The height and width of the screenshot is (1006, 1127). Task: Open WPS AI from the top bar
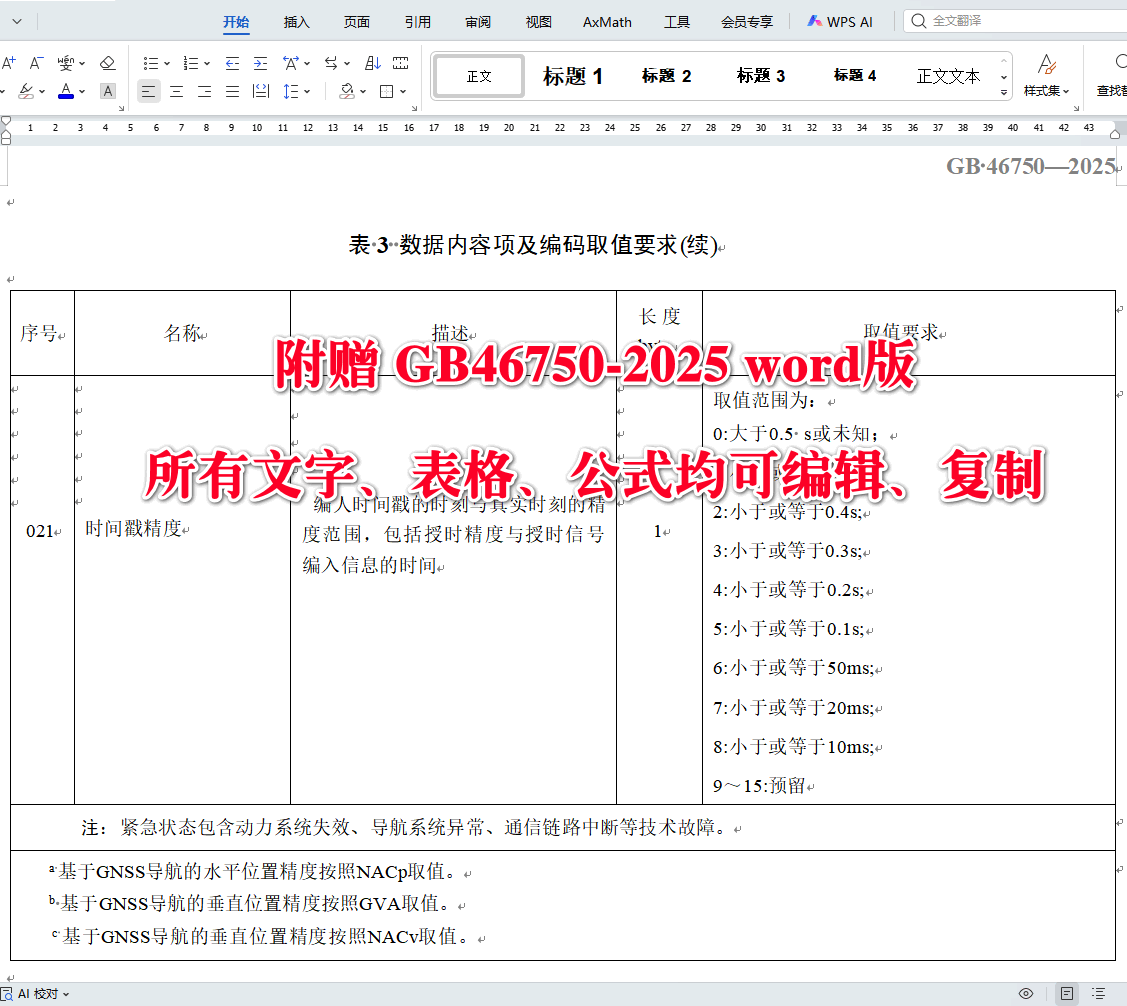click(840, 20)
